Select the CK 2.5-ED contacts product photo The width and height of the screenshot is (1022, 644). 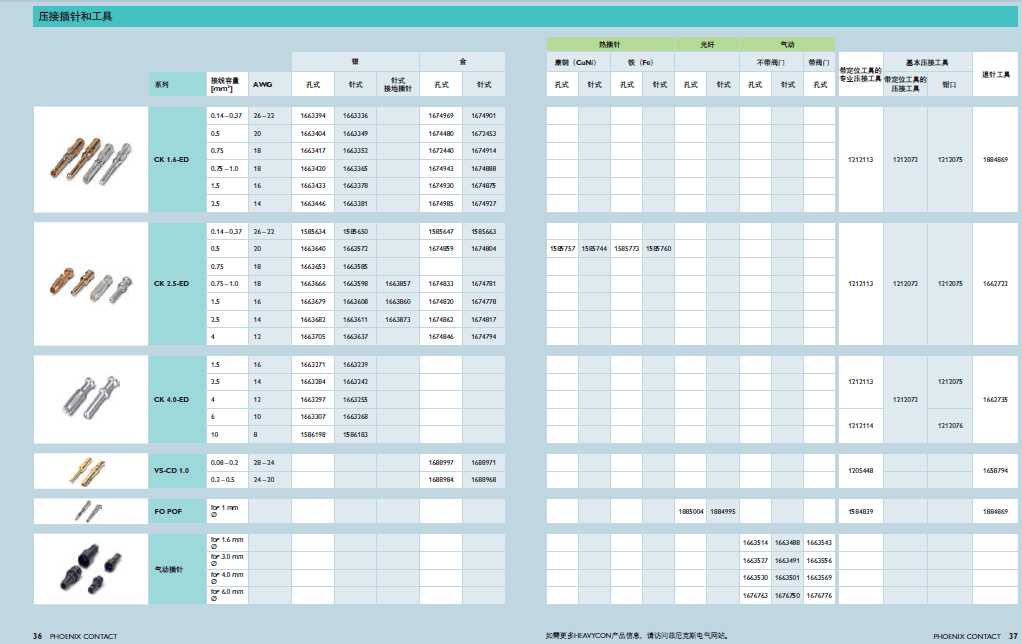[91, 284]
